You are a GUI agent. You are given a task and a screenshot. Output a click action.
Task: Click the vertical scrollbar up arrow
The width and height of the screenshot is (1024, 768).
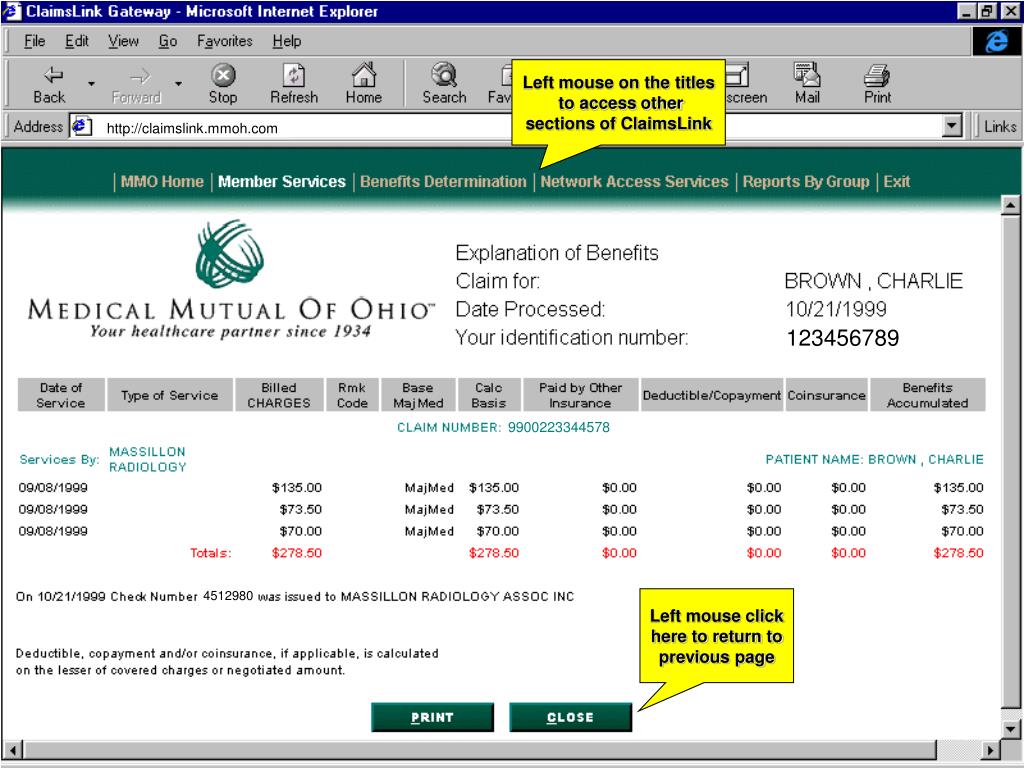pyautogui.click(x=1010, y=205)
